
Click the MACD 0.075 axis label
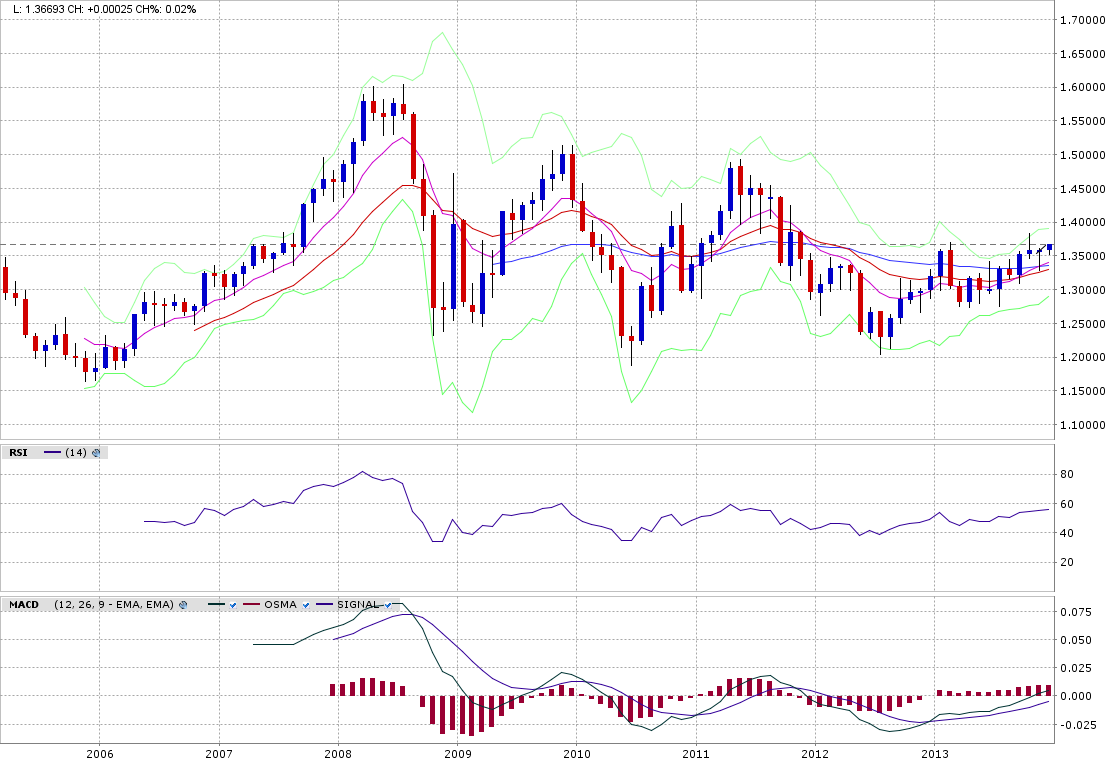pos(1076,612)
